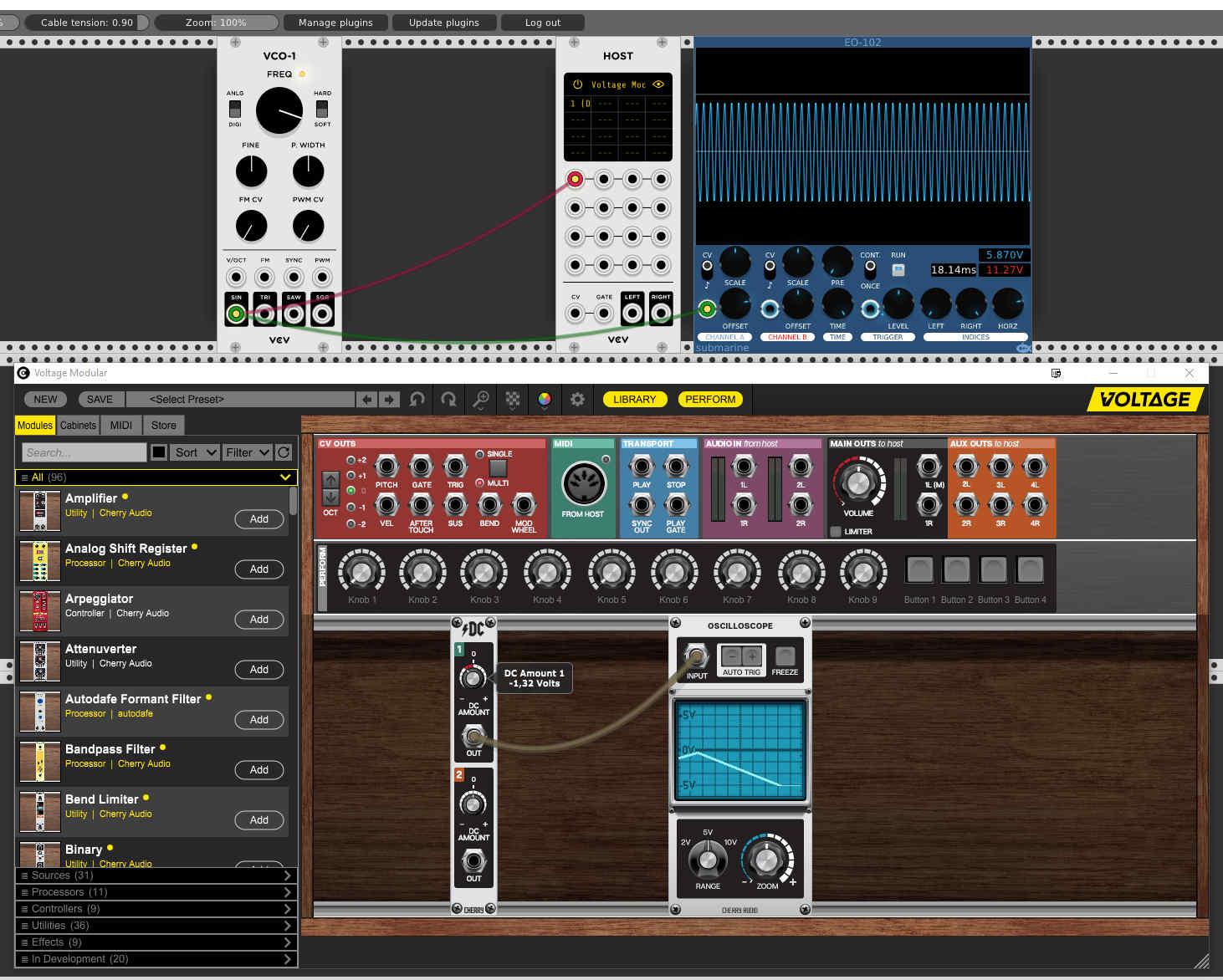The image size is (1223, 980).
Task: Click the Aux Outs 2L jack
Action: click(x=966, y=466)
